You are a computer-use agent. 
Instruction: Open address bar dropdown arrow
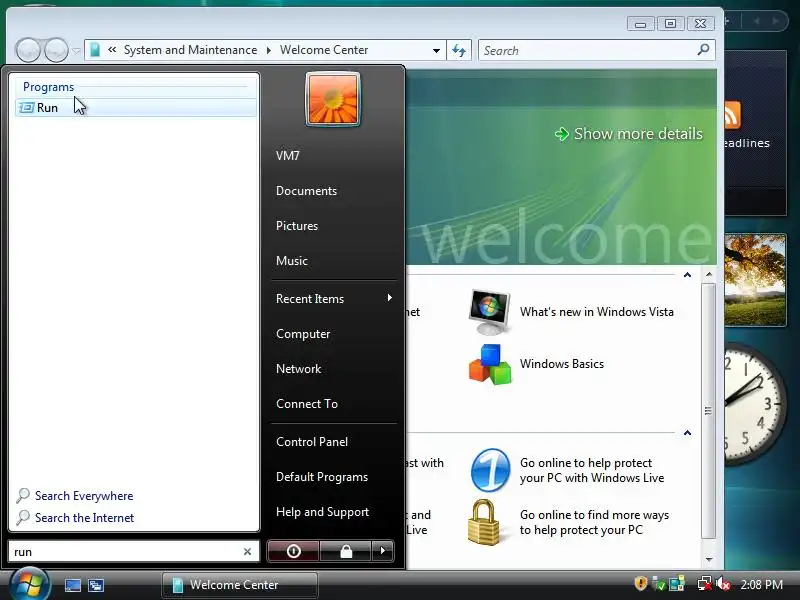[x=436, y=51]
